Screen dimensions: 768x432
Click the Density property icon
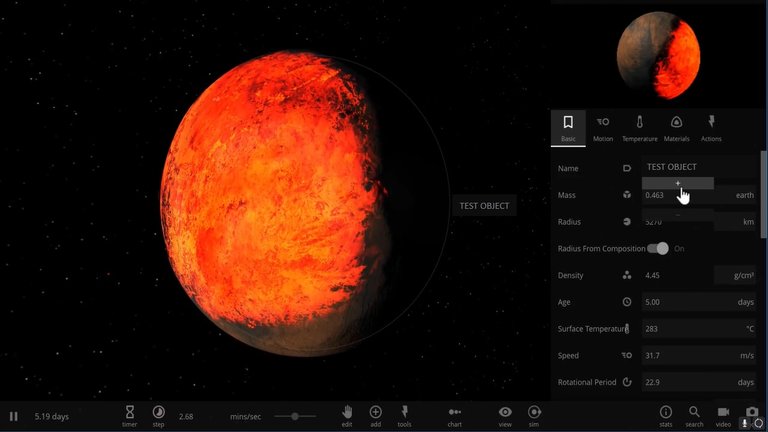click(627, 275)
